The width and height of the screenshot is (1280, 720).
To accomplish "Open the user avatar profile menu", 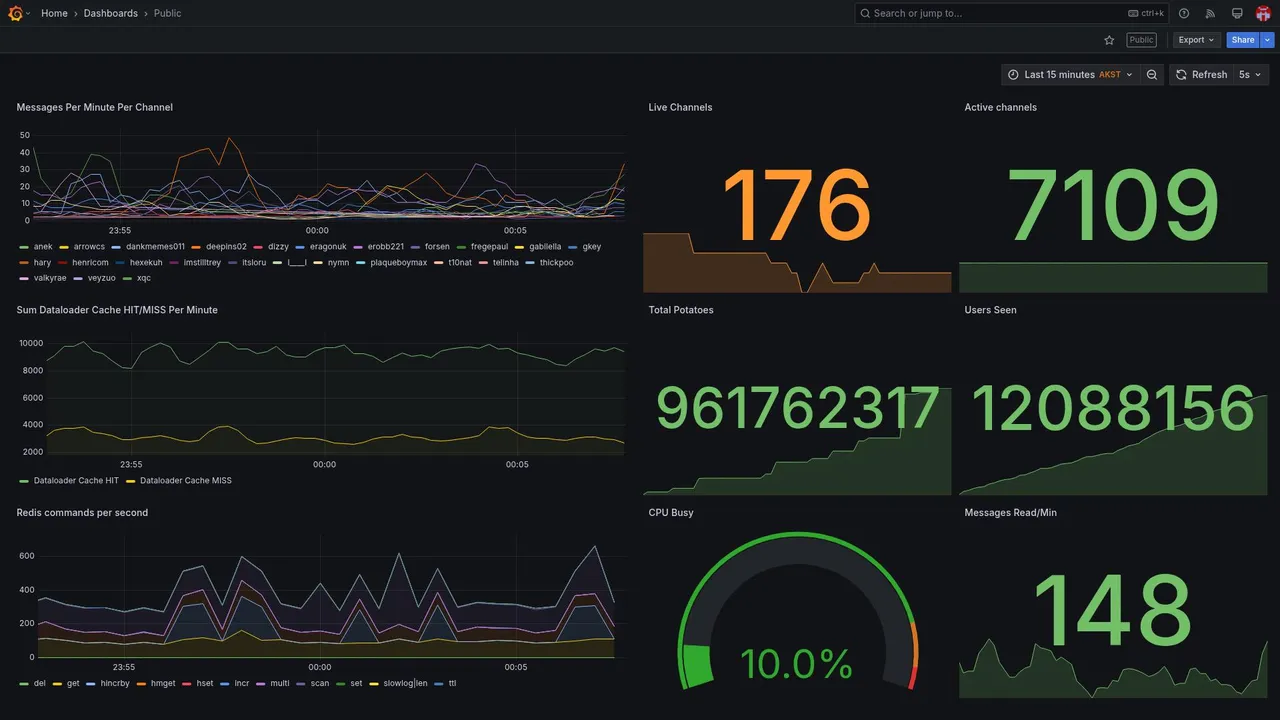I will (1263, 13).
